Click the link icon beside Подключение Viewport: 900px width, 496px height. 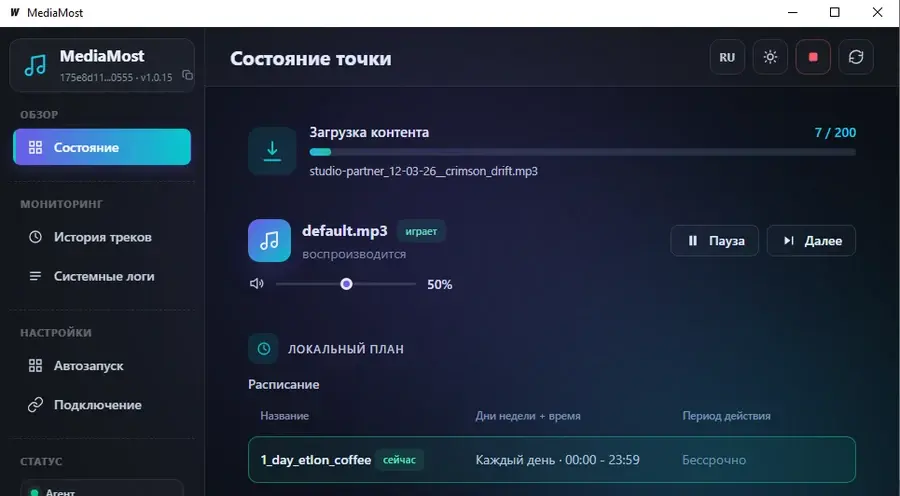coord(35,405)
